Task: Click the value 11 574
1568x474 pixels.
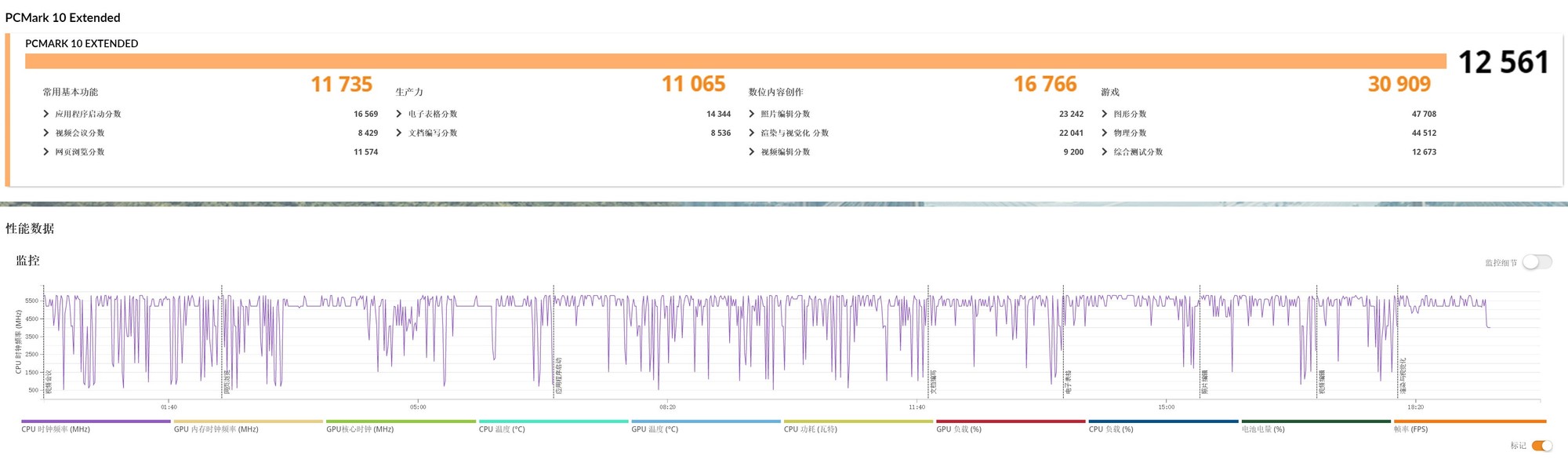Action: [x=365, y=151]
